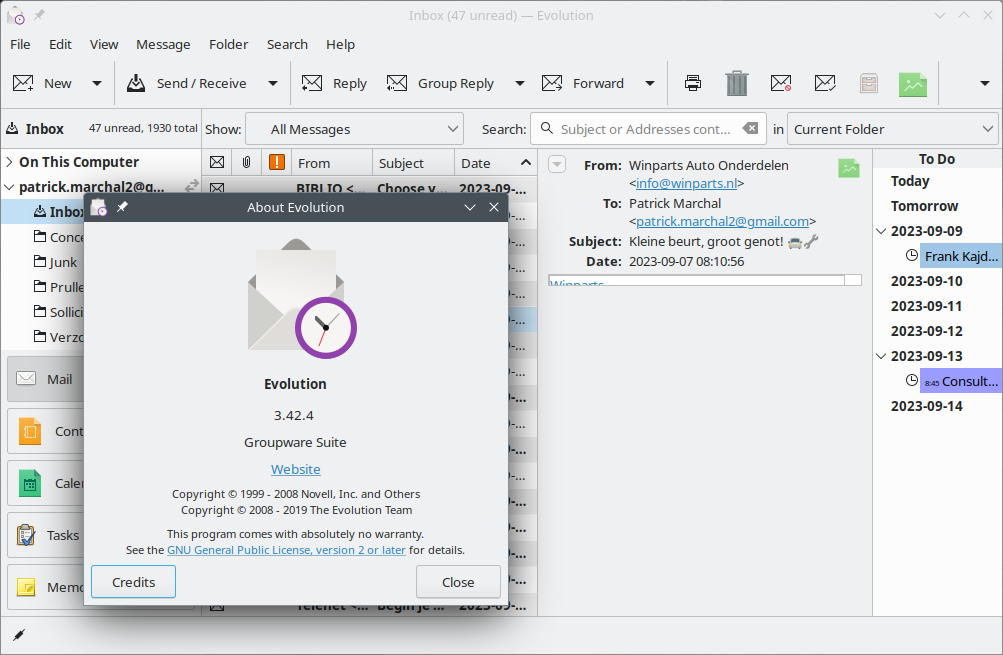The height and width of the screenshot is (655, 1003).
Task: Click the Close button in About dialog
Action: (458, 582)
